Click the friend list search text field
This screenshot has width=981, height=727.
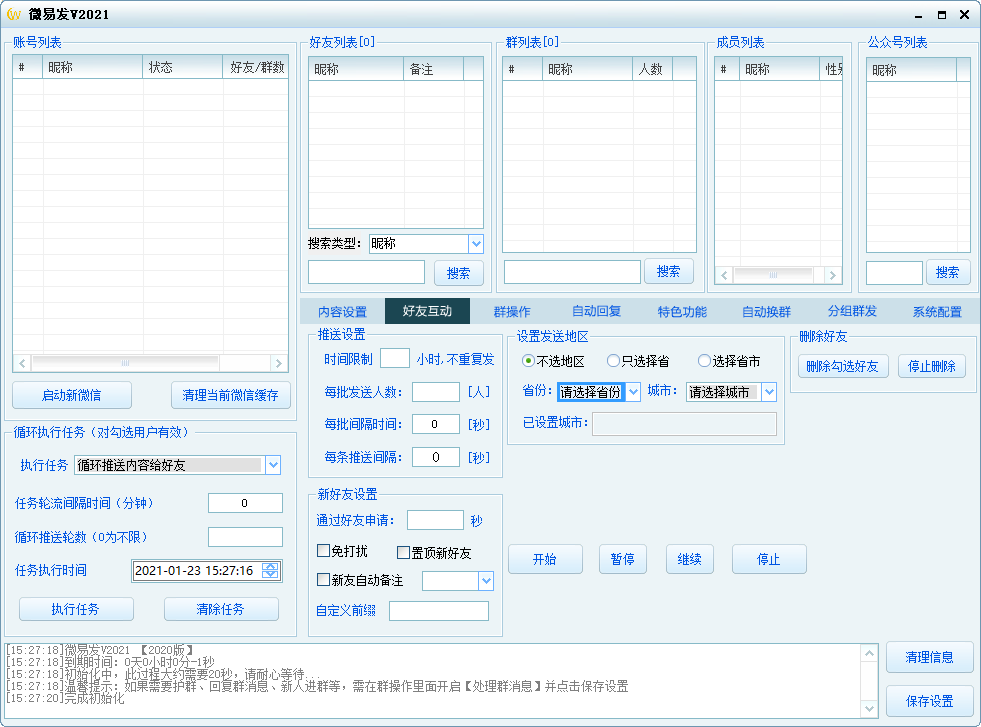coord(367,272)
